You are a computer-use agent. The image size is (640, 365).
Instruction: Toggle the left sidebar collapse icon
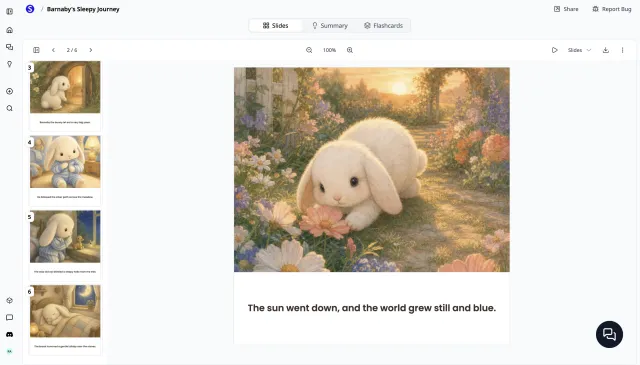(x=9, y=11)
